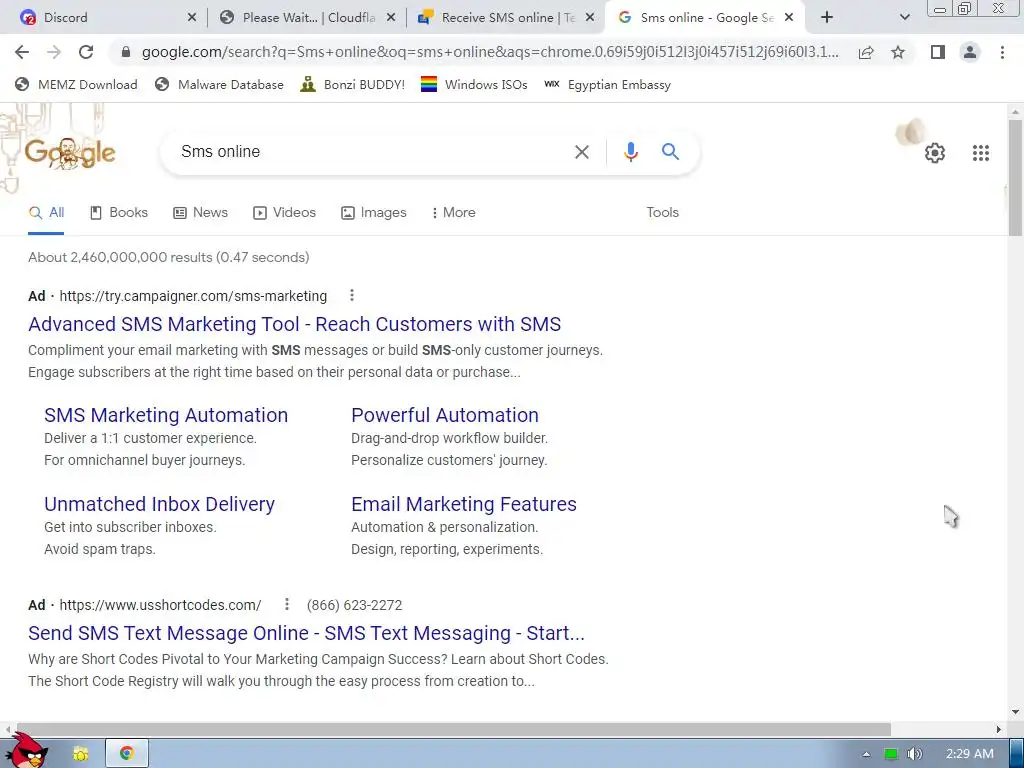1024x768 pixels.
Task: Close the Discord tab
Action: 192,18
